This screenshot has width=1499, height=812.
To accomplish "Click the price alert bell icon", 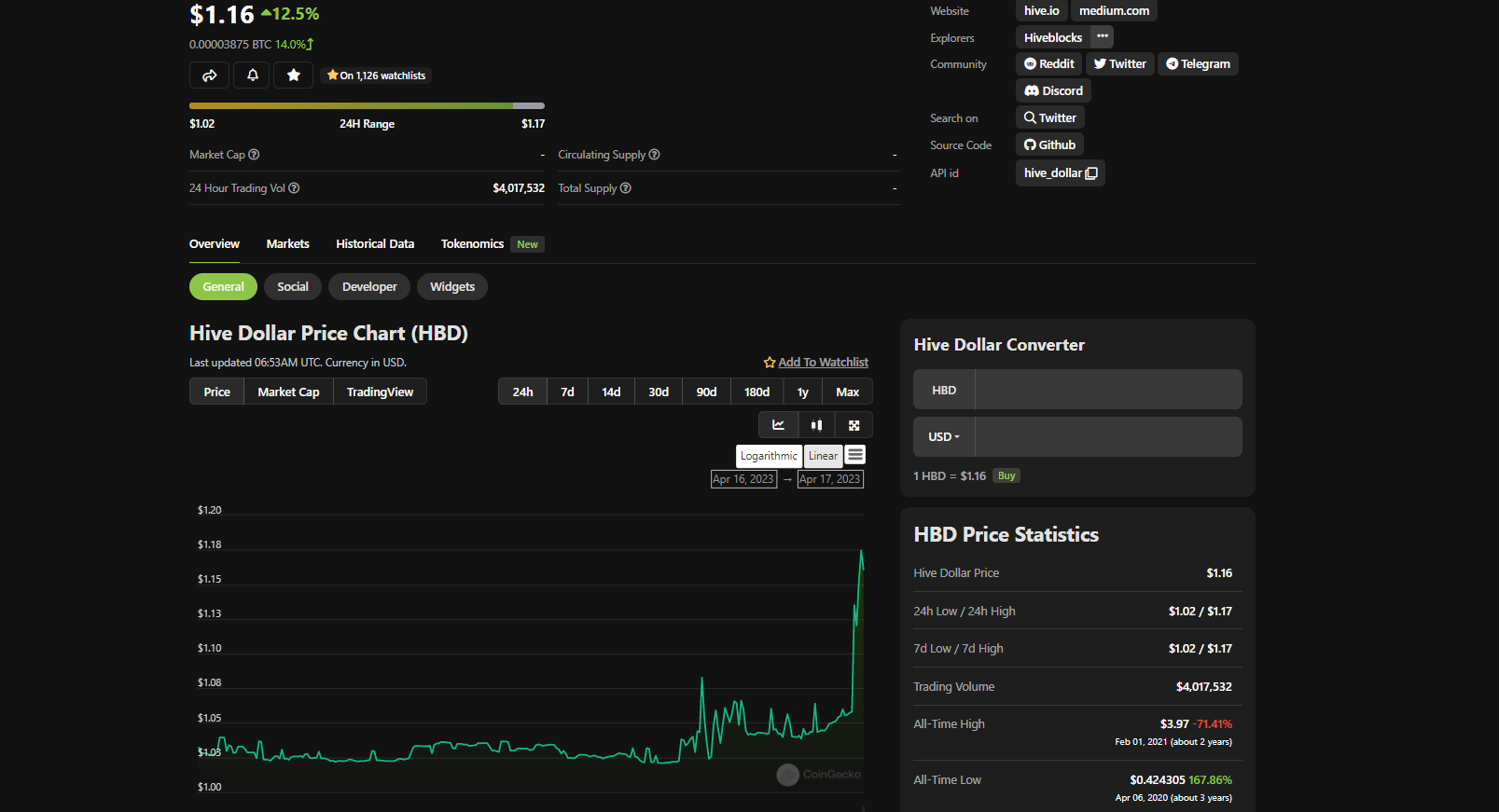I will coord(252,76).
